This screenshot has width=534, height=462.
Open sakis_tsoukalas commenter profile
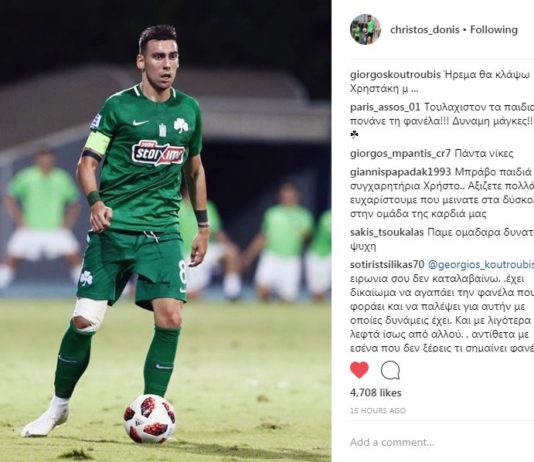(x=387, y=232)
